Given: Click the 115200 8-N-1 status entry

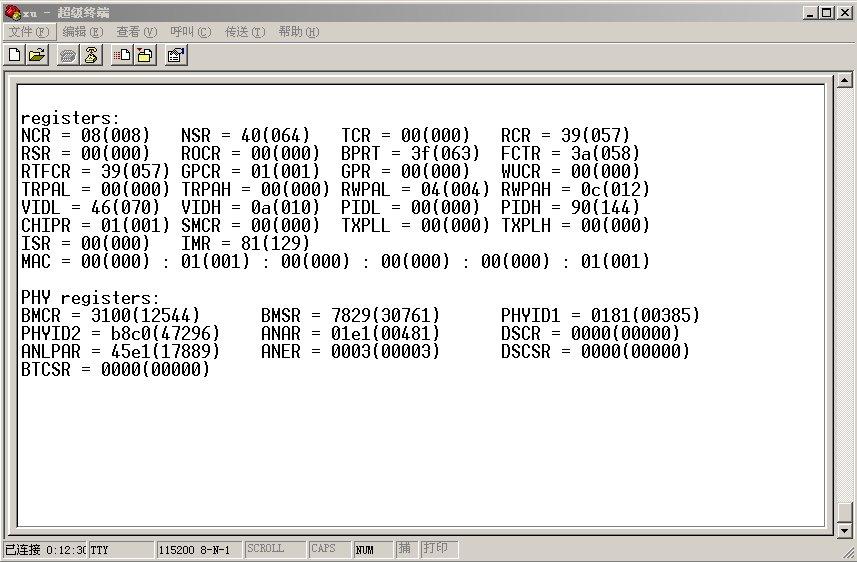Looking at the screenshot, I should 199,549.
